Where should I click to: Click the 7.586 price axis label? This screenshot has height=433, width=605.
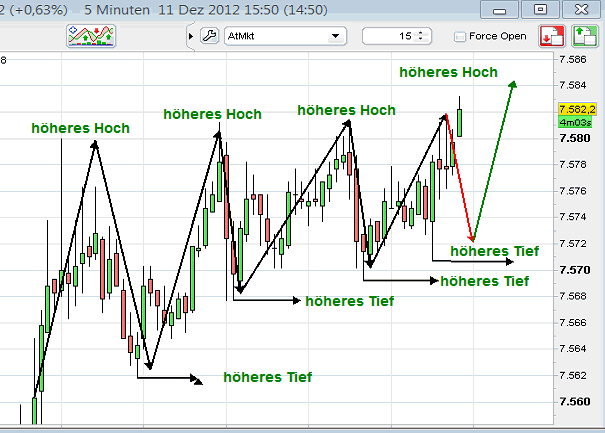tap(573, 59)
